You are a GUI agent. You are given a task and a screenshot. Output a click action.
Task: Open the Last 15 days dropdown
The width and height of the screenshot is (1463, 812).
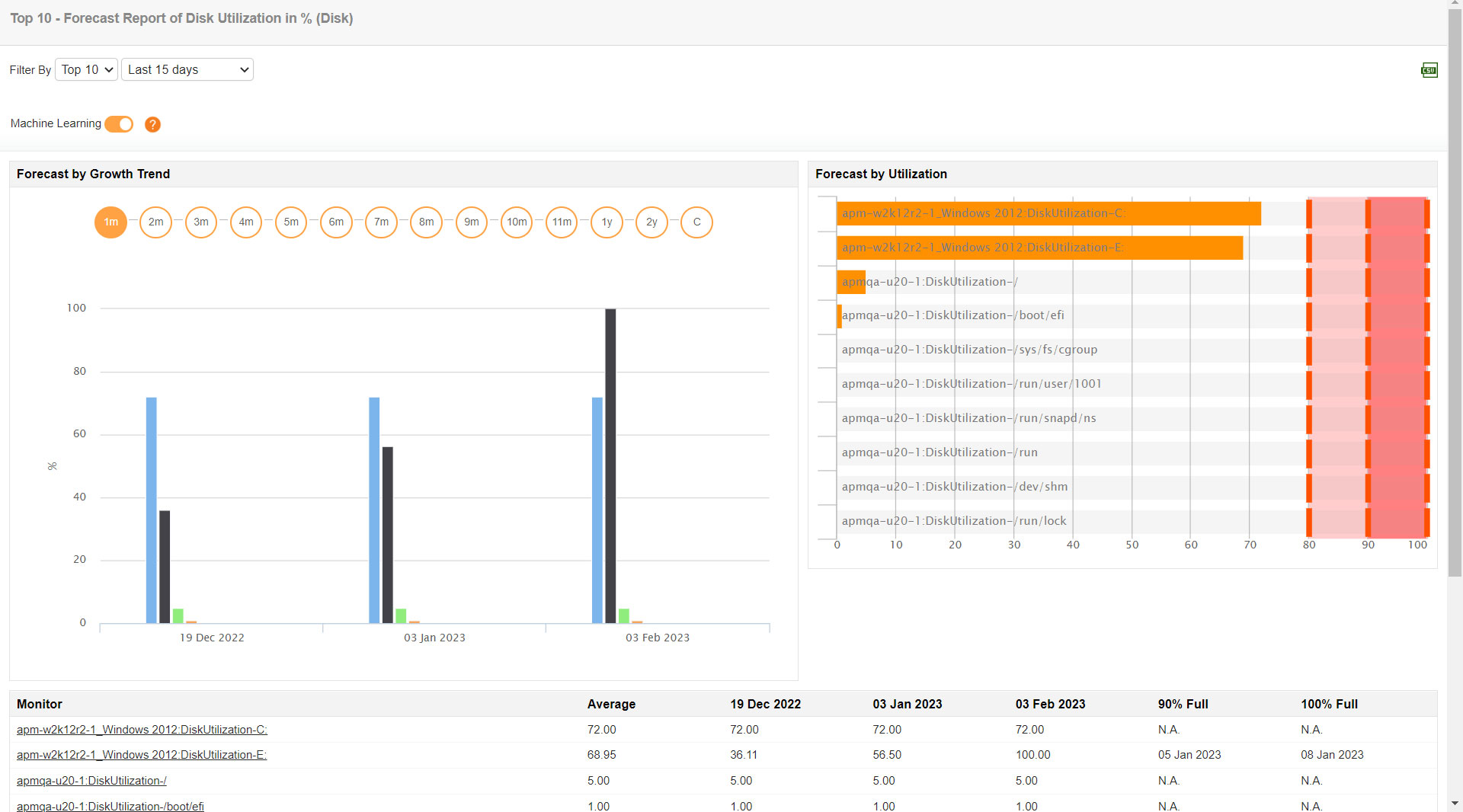[187, 69]
